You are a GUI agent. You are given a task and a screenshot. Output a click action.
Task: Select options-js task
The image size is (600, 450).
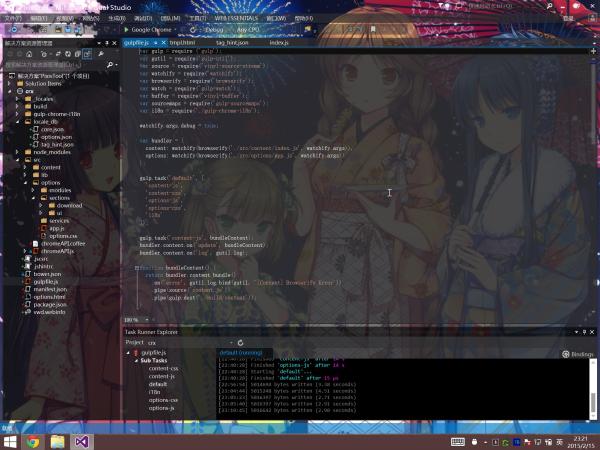coord(161,408)
